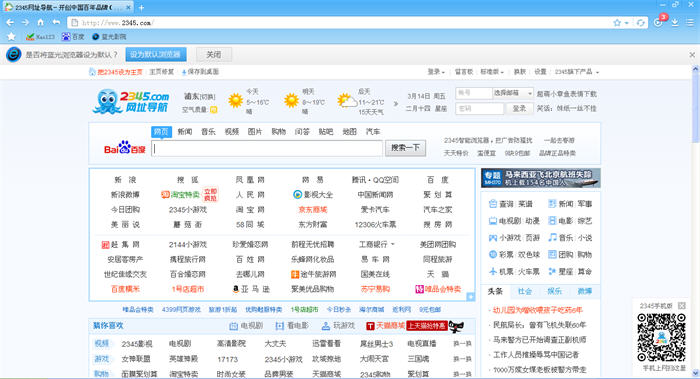The image size is (700, 379).
Task: Open the browser main menu icon
Action: click(690, 22)
